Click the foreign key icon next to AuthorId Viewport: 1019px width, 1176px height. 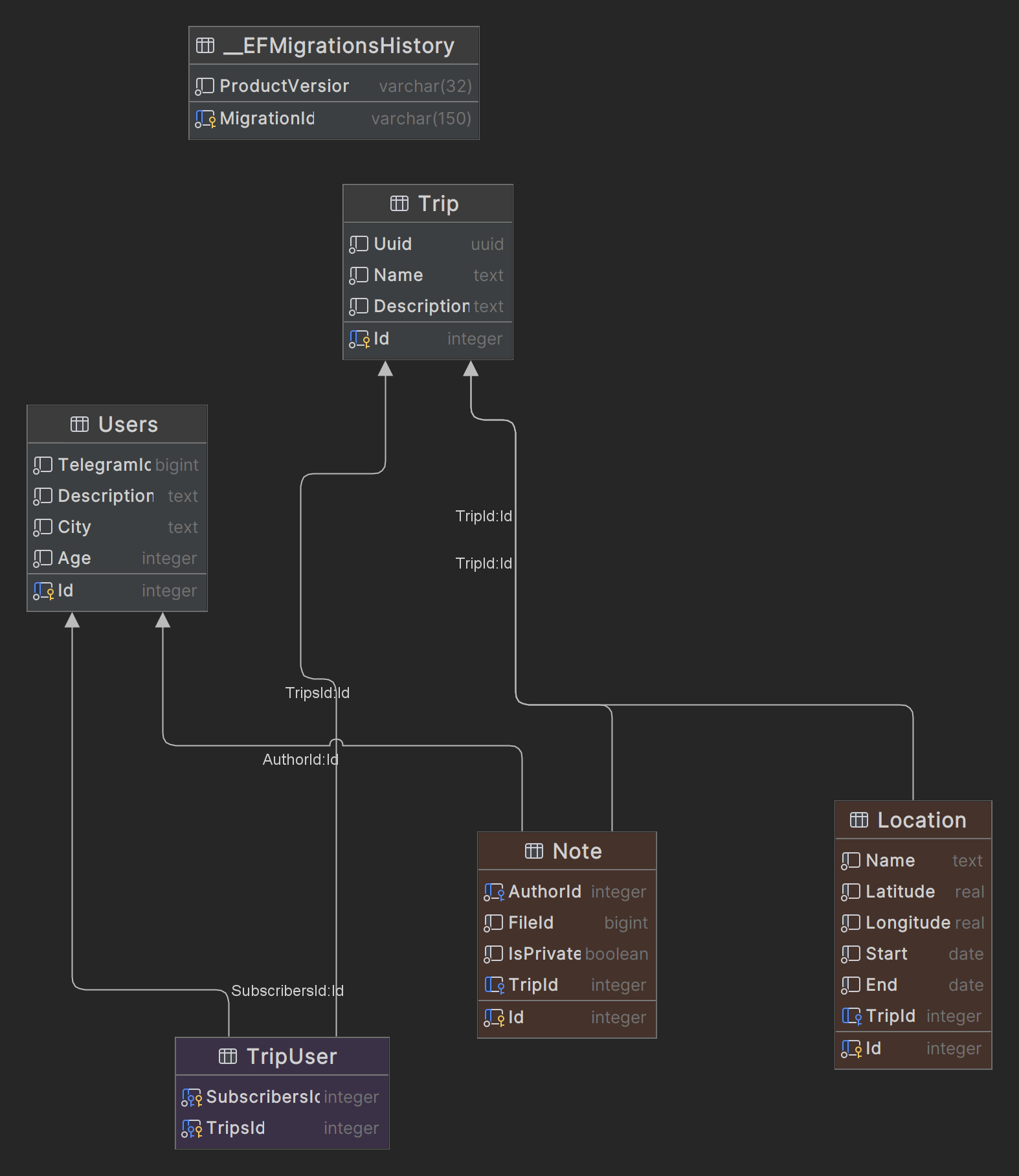494,892
